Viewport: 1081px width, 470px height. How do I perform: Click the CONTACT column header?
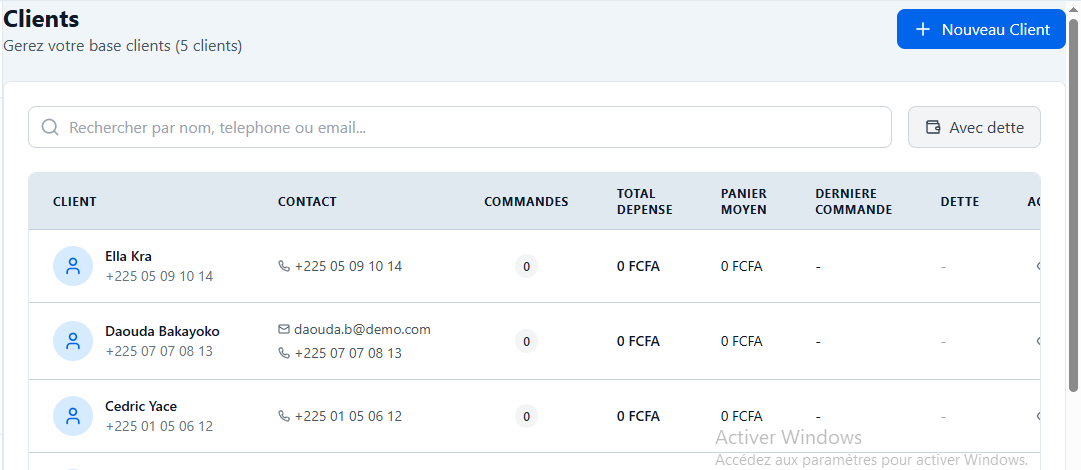tap(307, 202)
